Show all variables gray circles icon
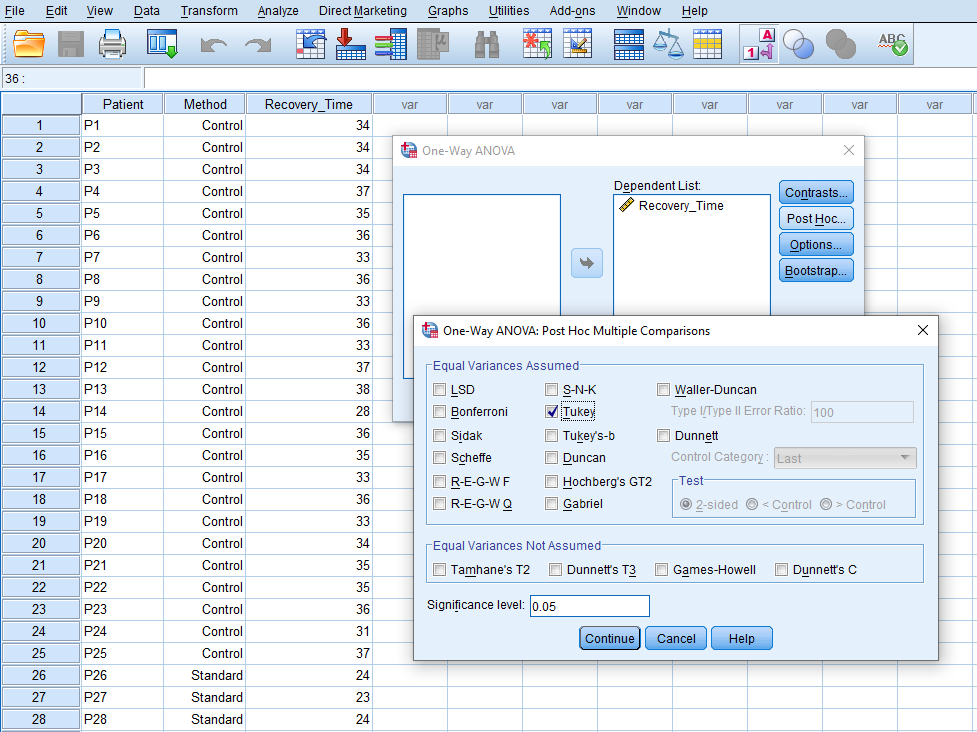The height and width of the screenshot is (732, 977). click(x=841, y=44)
